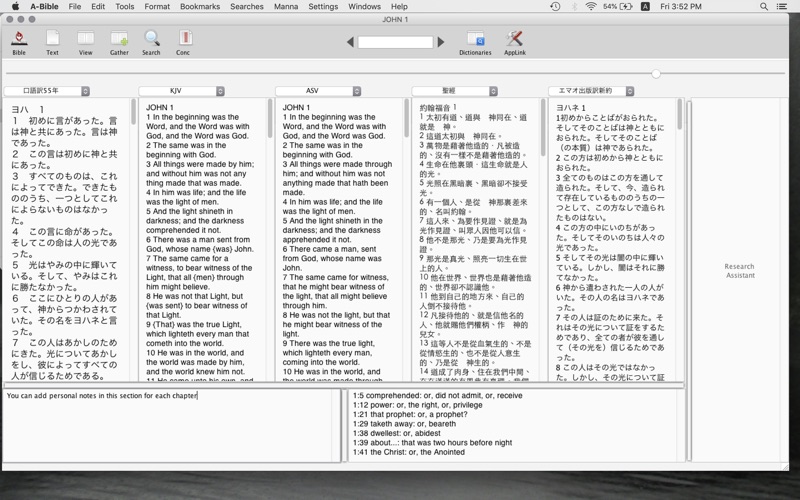
Task: Click the Gather toolbar icon
Action: click(119, 42)
